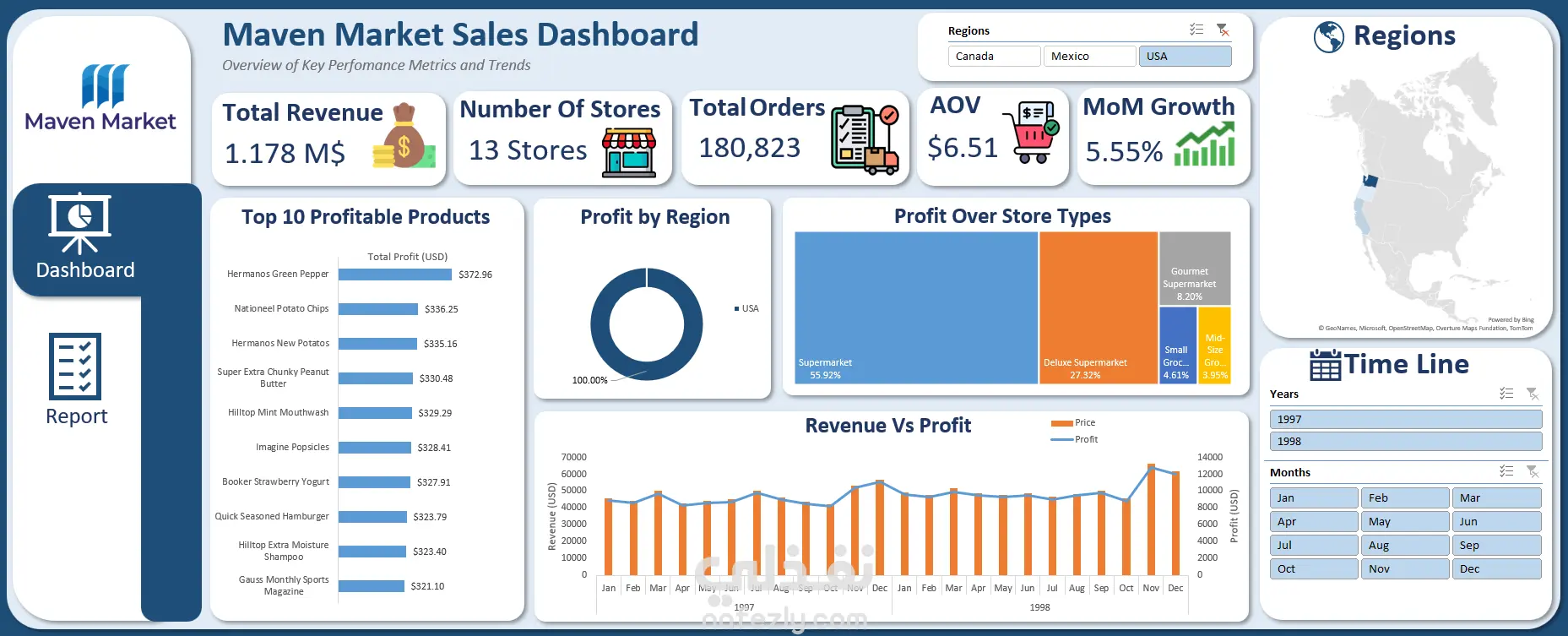Viewport: 1568px width, 636px height.
Task: Click the money bag revenue icon
Action: coord(404,136)
